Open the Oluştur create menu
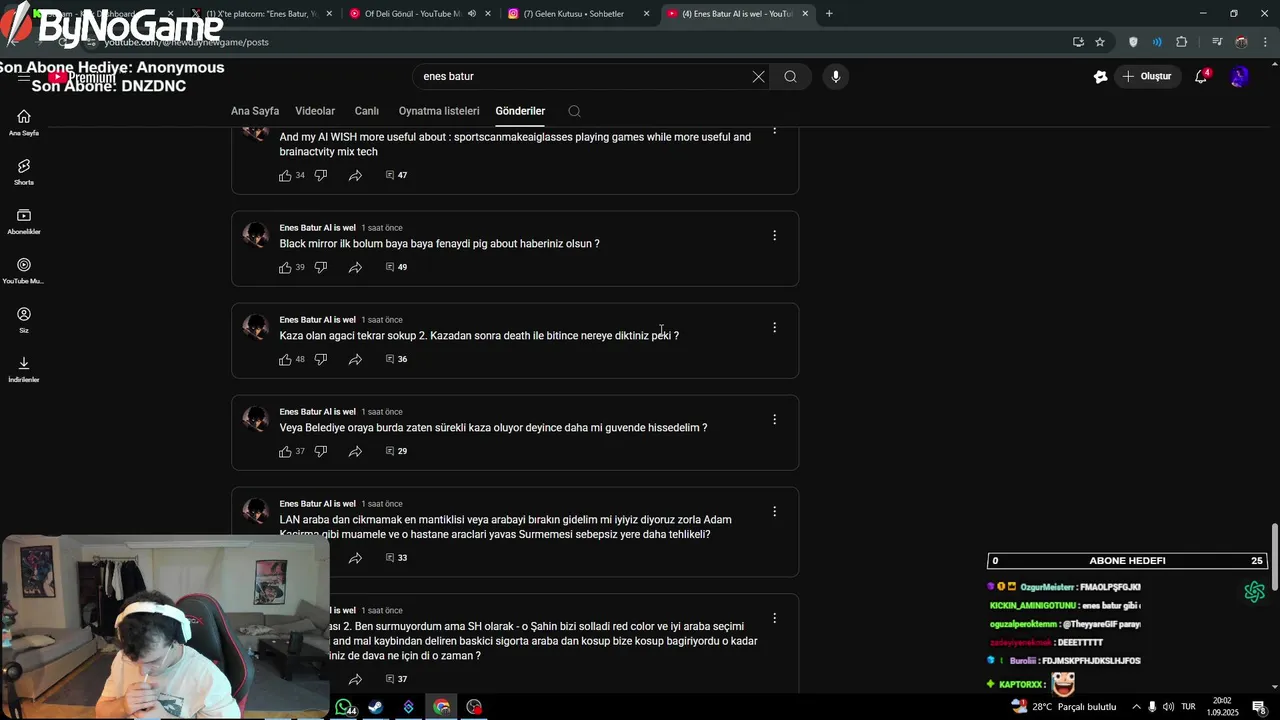Image resolution: width=1280 pixels, height=720 pixels. [x=1146, y=76]
